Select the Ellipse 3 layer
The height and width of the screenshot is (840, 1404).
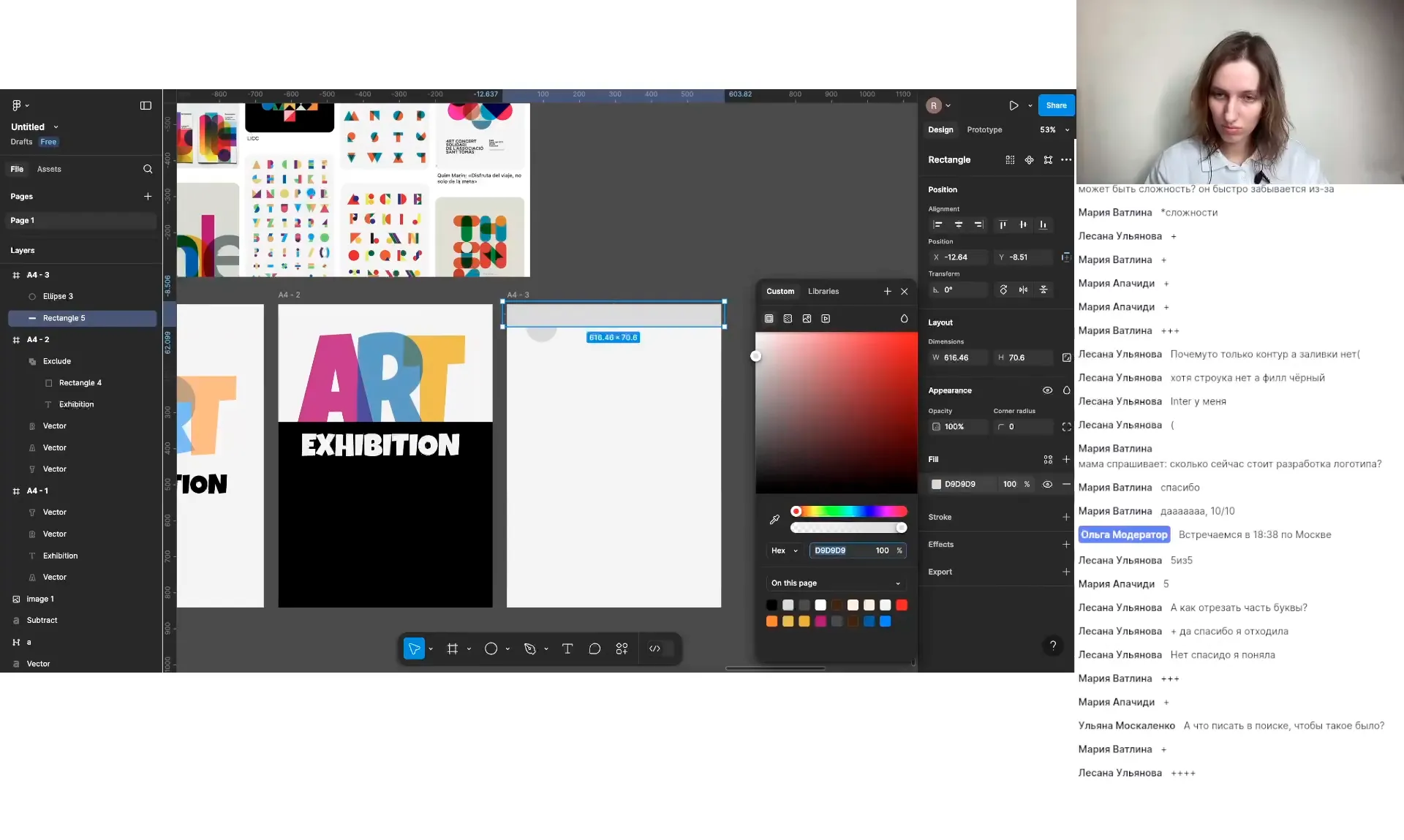58,296
